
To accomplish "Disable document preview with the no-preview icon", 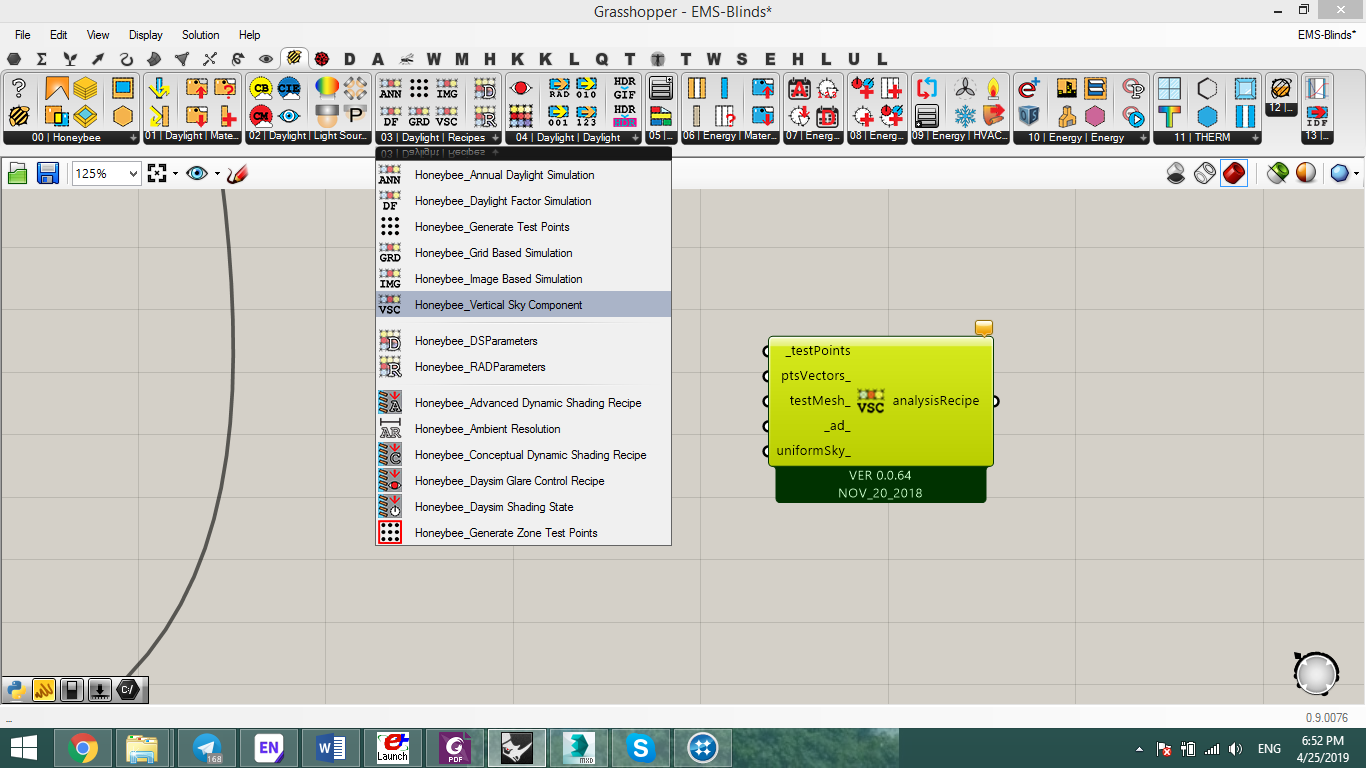I will pos(1177,173).
